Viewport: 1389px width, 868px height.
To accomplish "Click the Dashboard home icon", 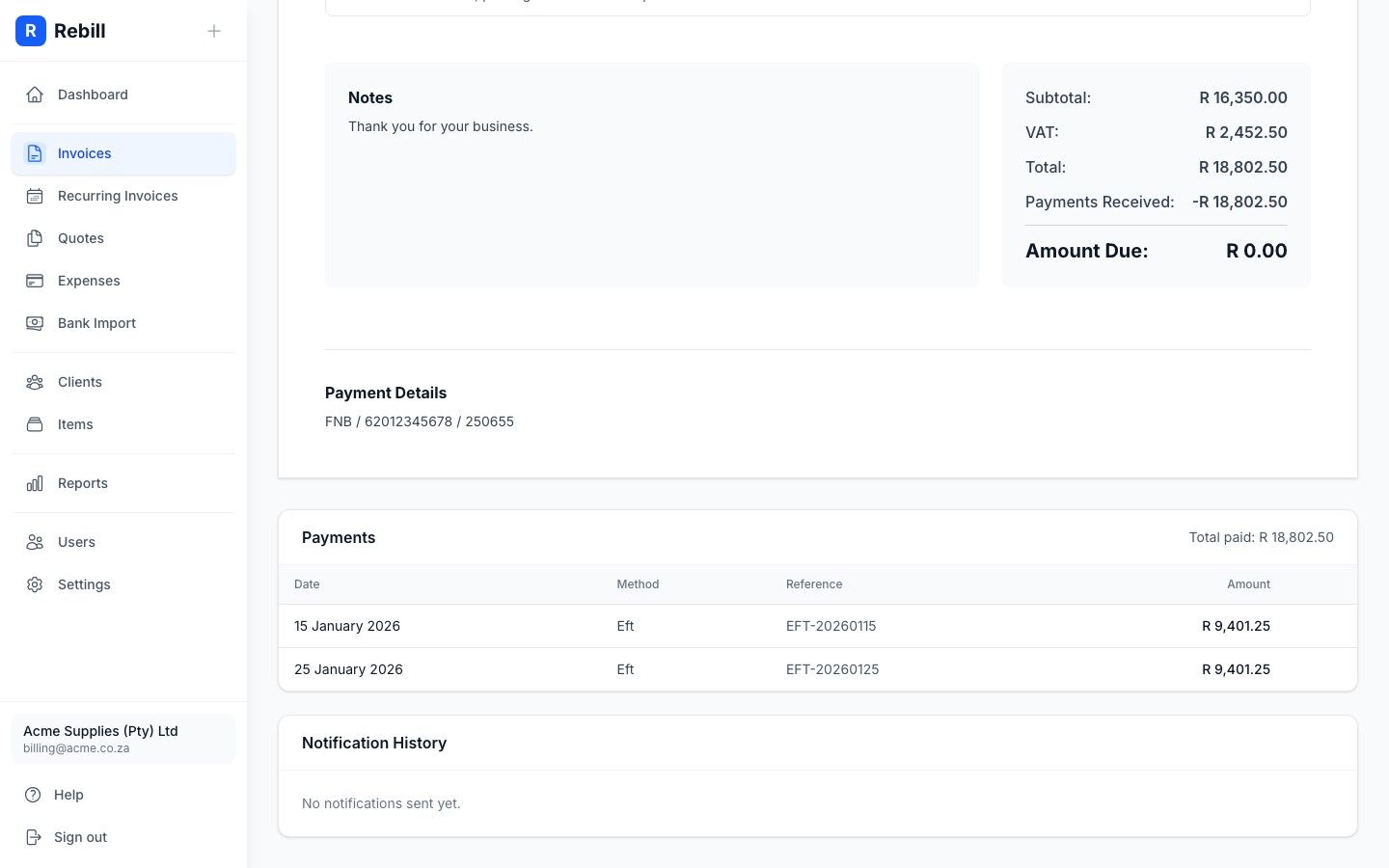I will pyautogui.click(x=35, y=95).
